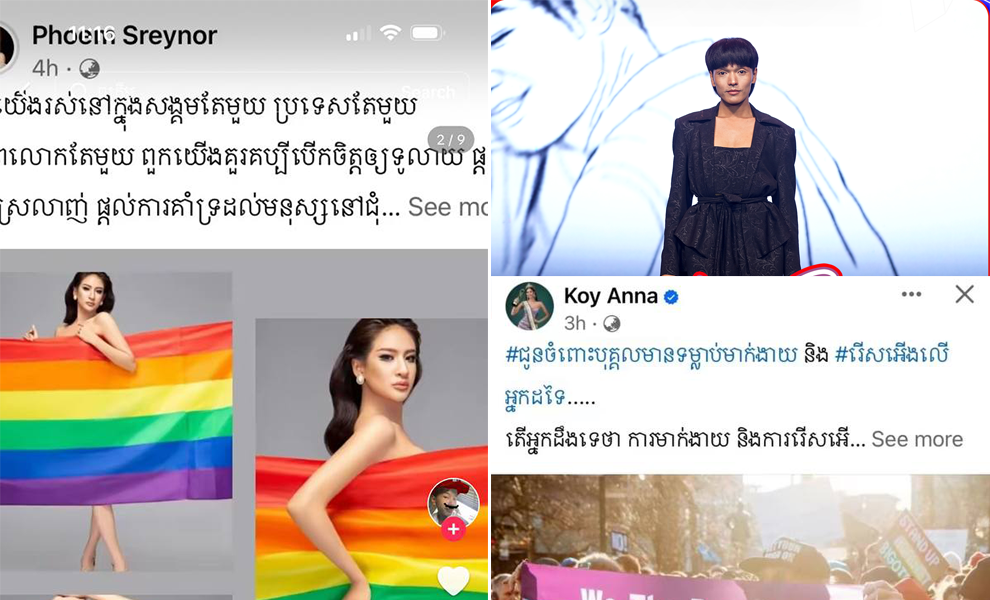Tap the globe privacy icon next to 4h
Viewport: 990px width, 600px height.
[89, 68]
